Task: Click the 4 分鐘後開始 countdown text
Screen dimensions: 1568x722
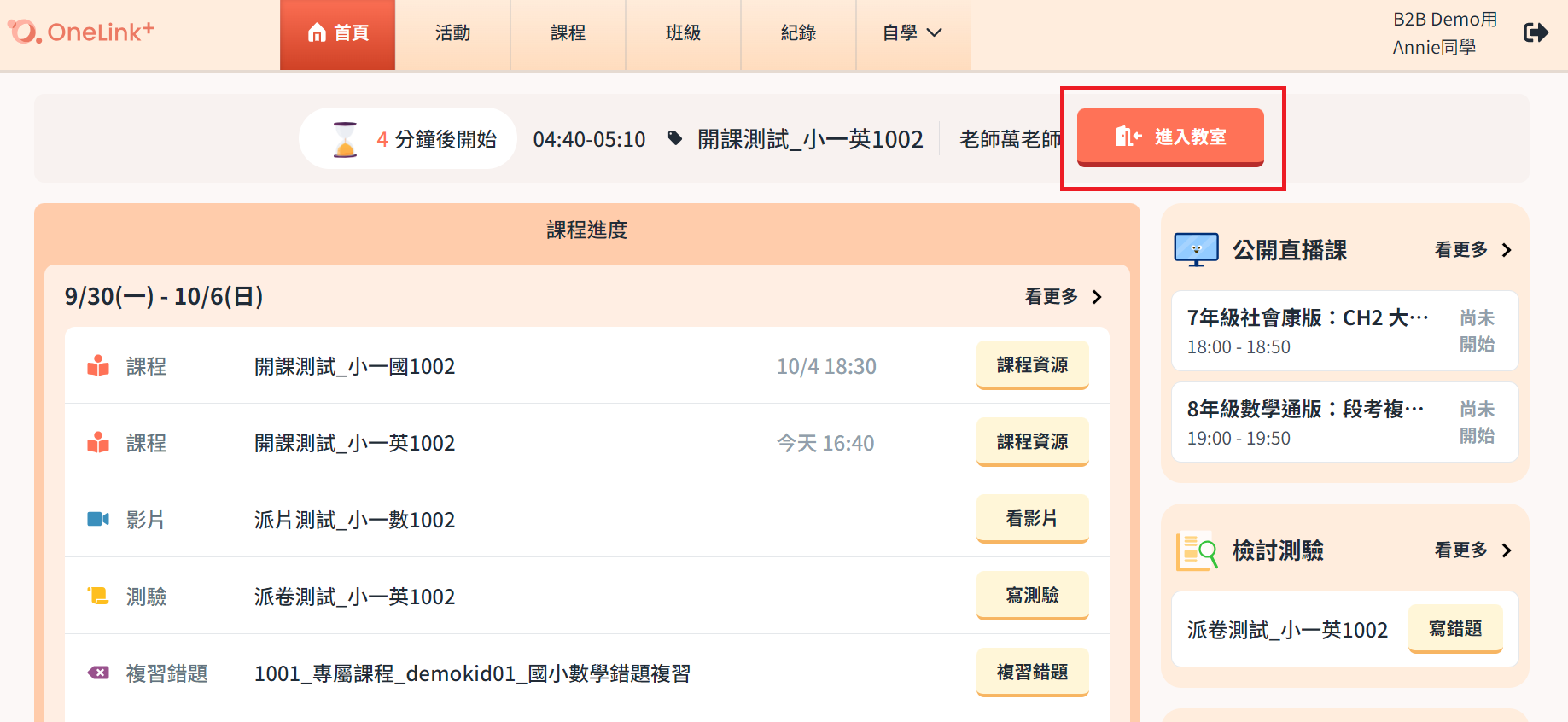Action: pos(436,139)
